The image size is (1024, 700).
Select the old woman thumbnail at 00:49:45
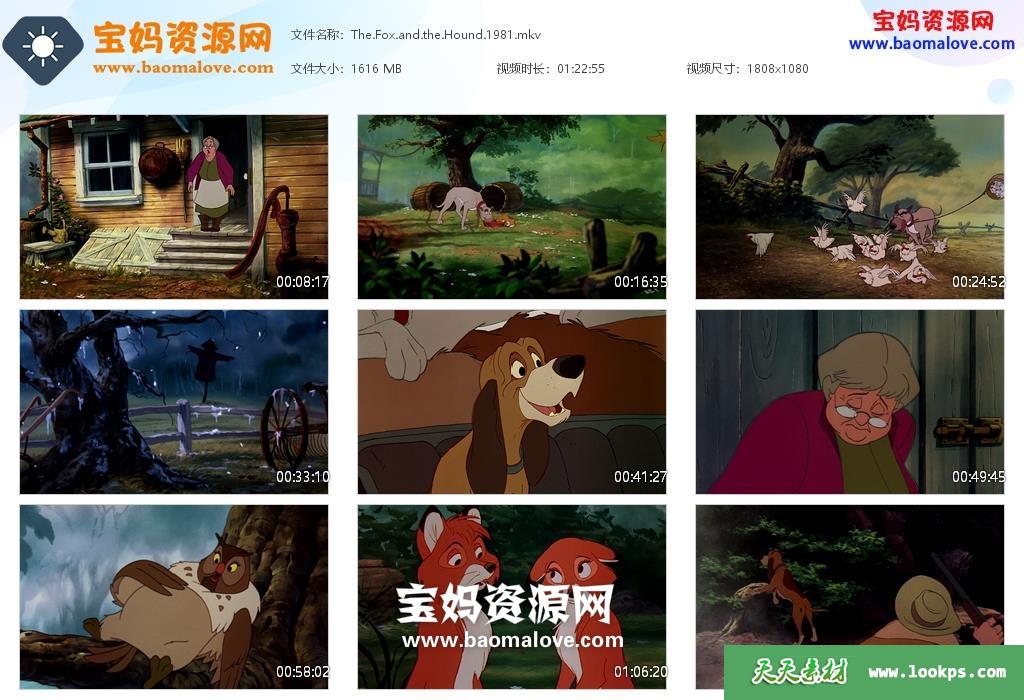[x=850, y=402]
